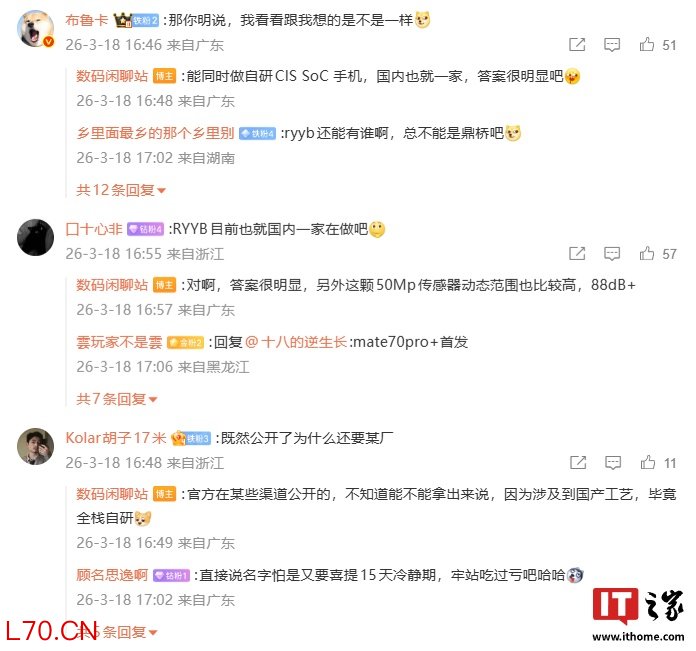Screen dimensions: 696x651
Task: Expand the 共12条回复 replies
Action: (x=121, y=190)
